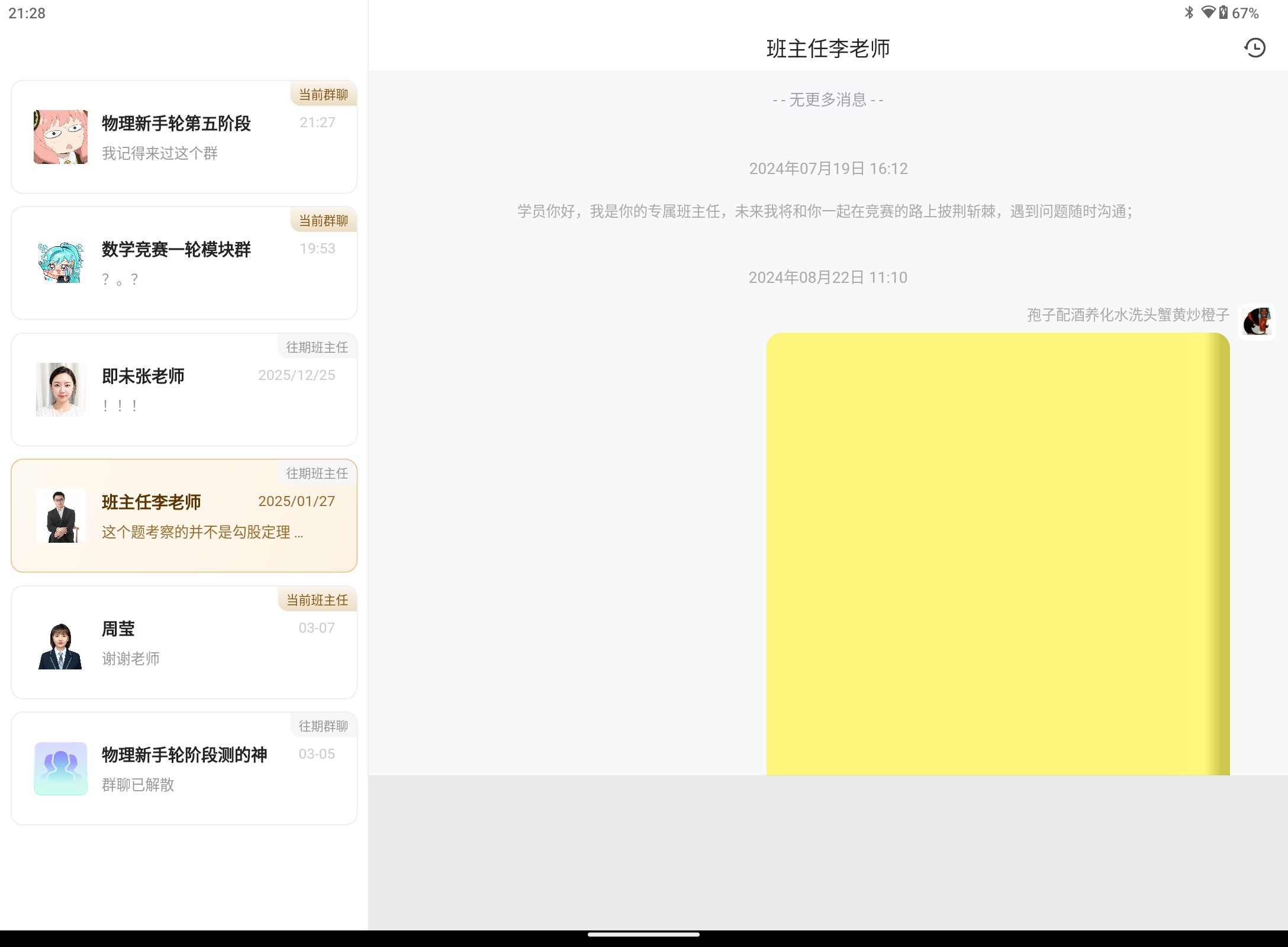This screenshot has height=947, width=1288.
Task: Click the default group avatar of 物理新手轮阶段测的神
Action: tap(60, 768)
